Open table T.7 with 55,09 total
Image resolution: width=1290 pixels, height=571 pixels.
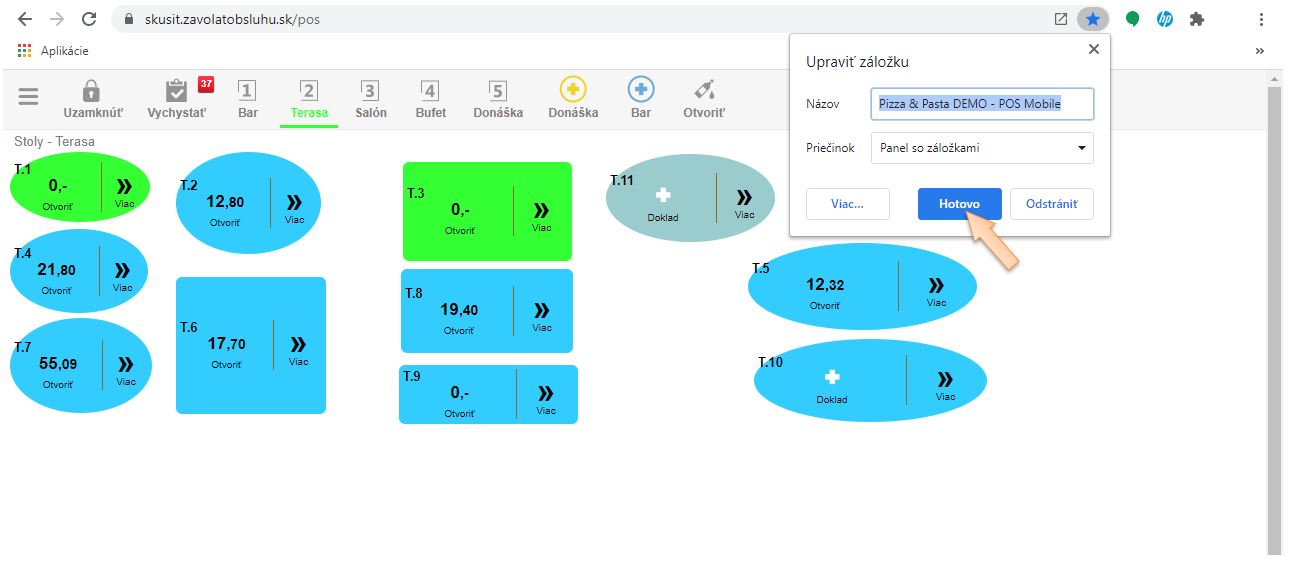[x=58, y=366]
